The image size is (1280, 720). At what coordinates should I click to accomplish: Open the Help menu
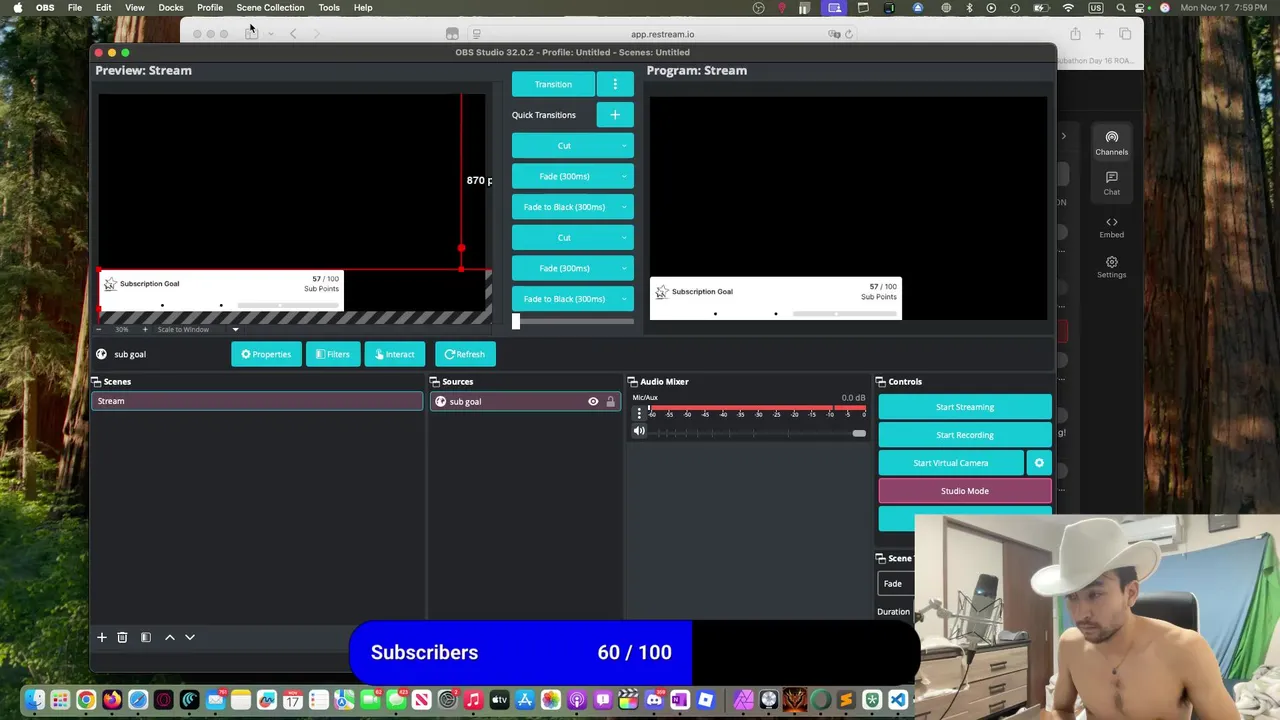point(363,8)
